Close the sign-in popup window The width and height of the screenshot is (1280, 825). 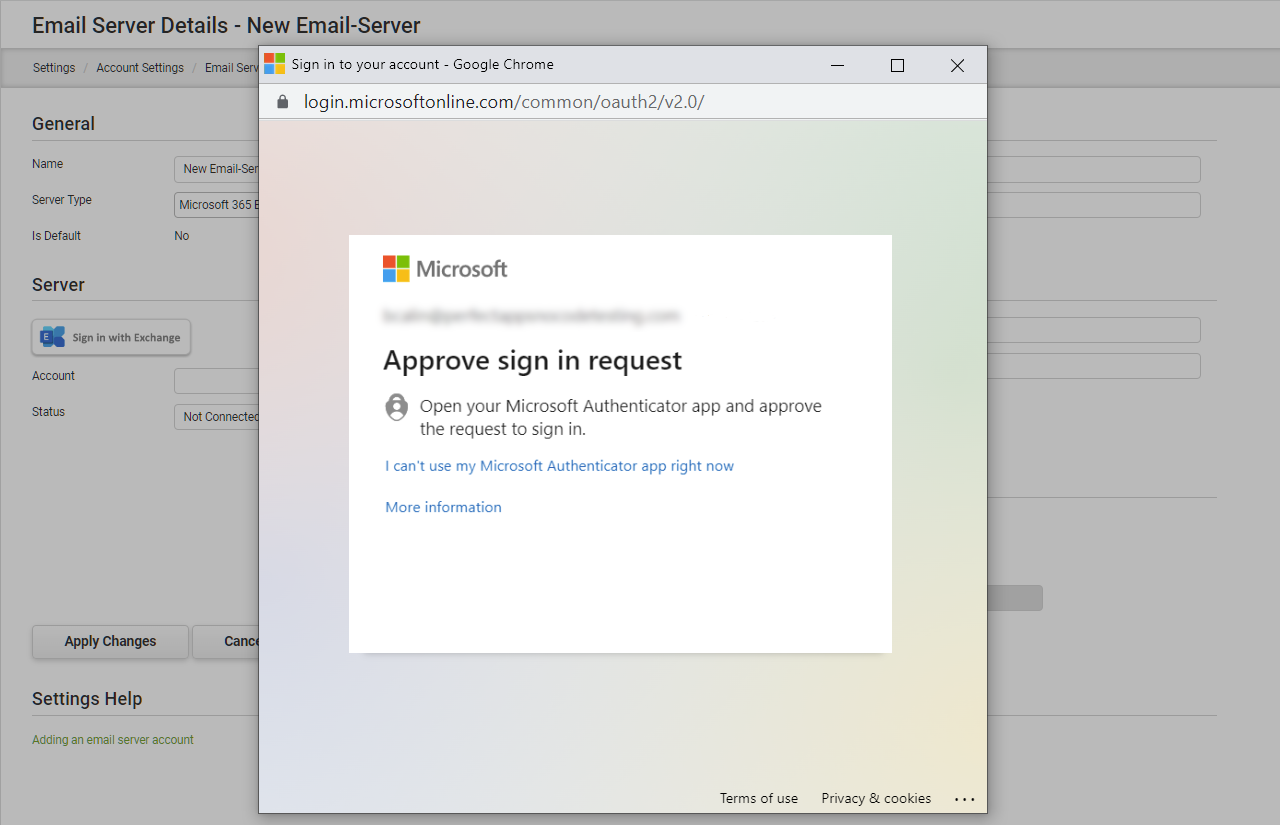coord(957,65)
